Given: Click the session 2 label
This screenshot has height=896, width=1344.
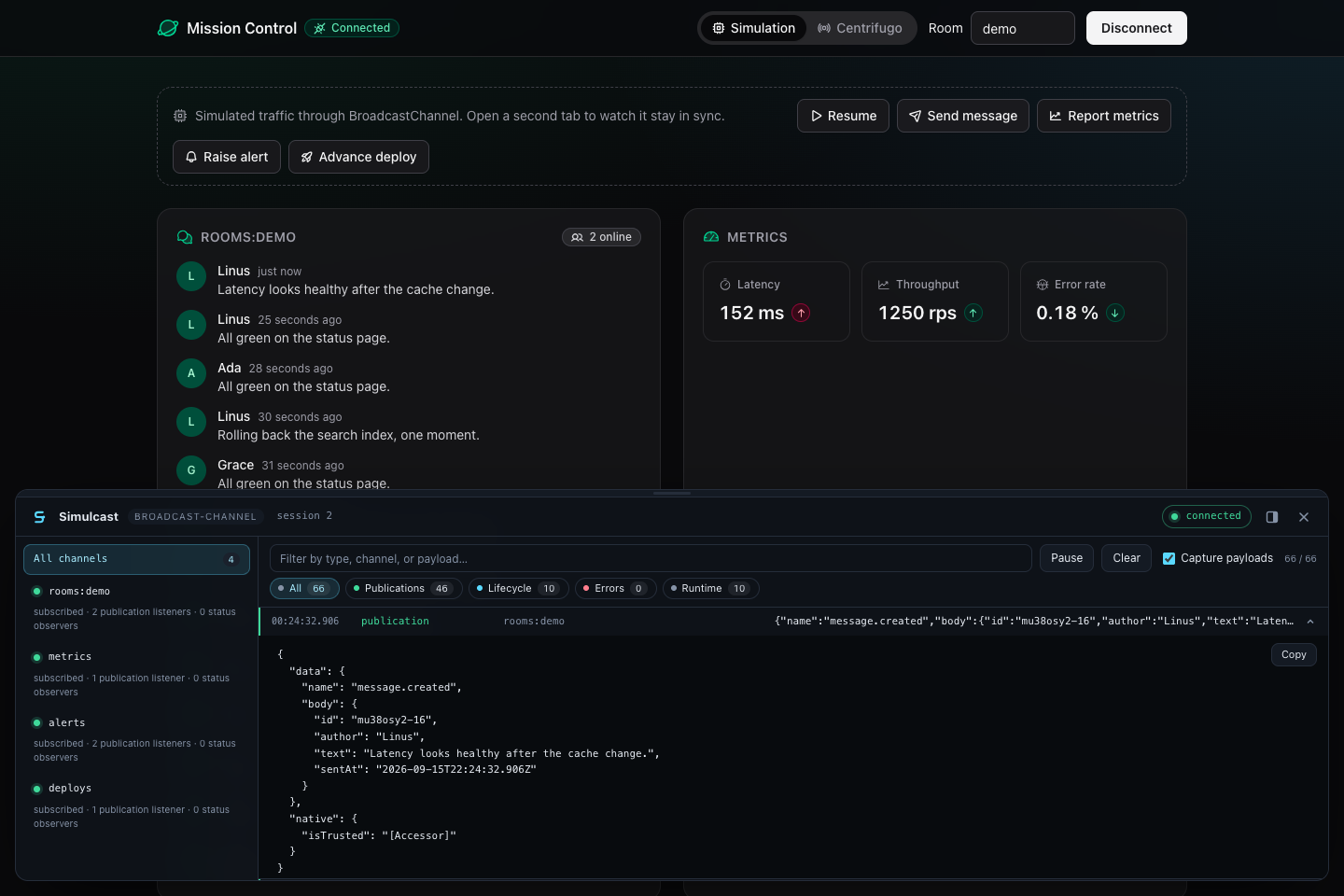Looking at the screenshot, I should [x=304, y=516].
